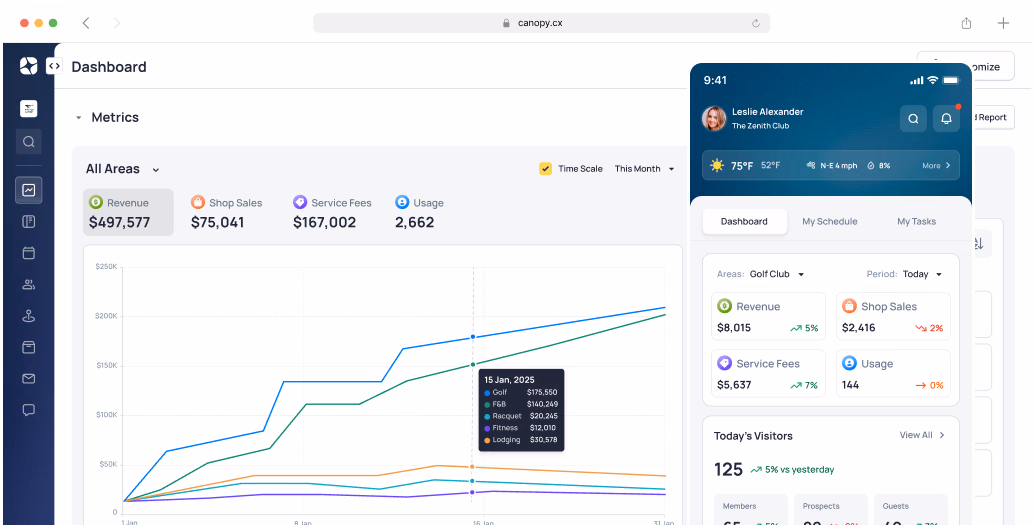Open the archive box icon in sidebar
The height and width of the screenshot is (525, 1035).
(x=28, y=347)
